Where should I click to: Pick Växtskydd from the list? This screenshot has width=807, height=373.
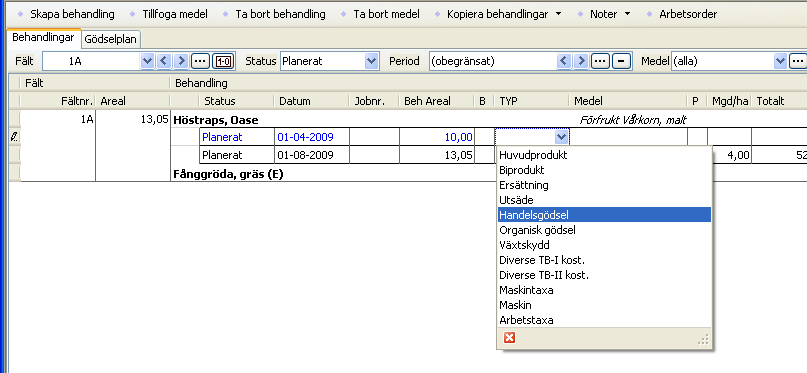tap(604, 245)
